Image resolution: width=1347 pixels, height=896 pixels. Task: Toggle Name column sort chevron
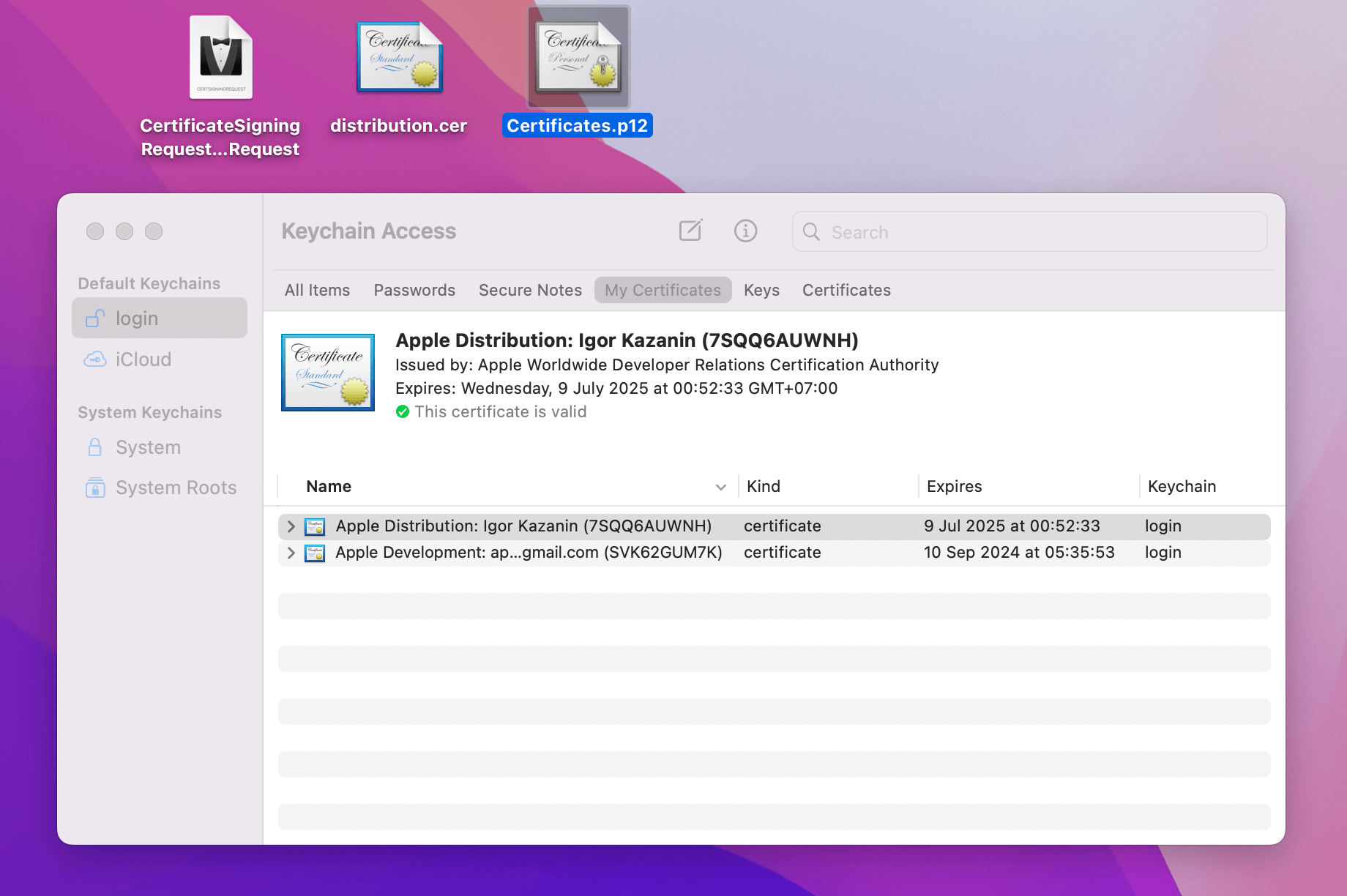point(721,487)
